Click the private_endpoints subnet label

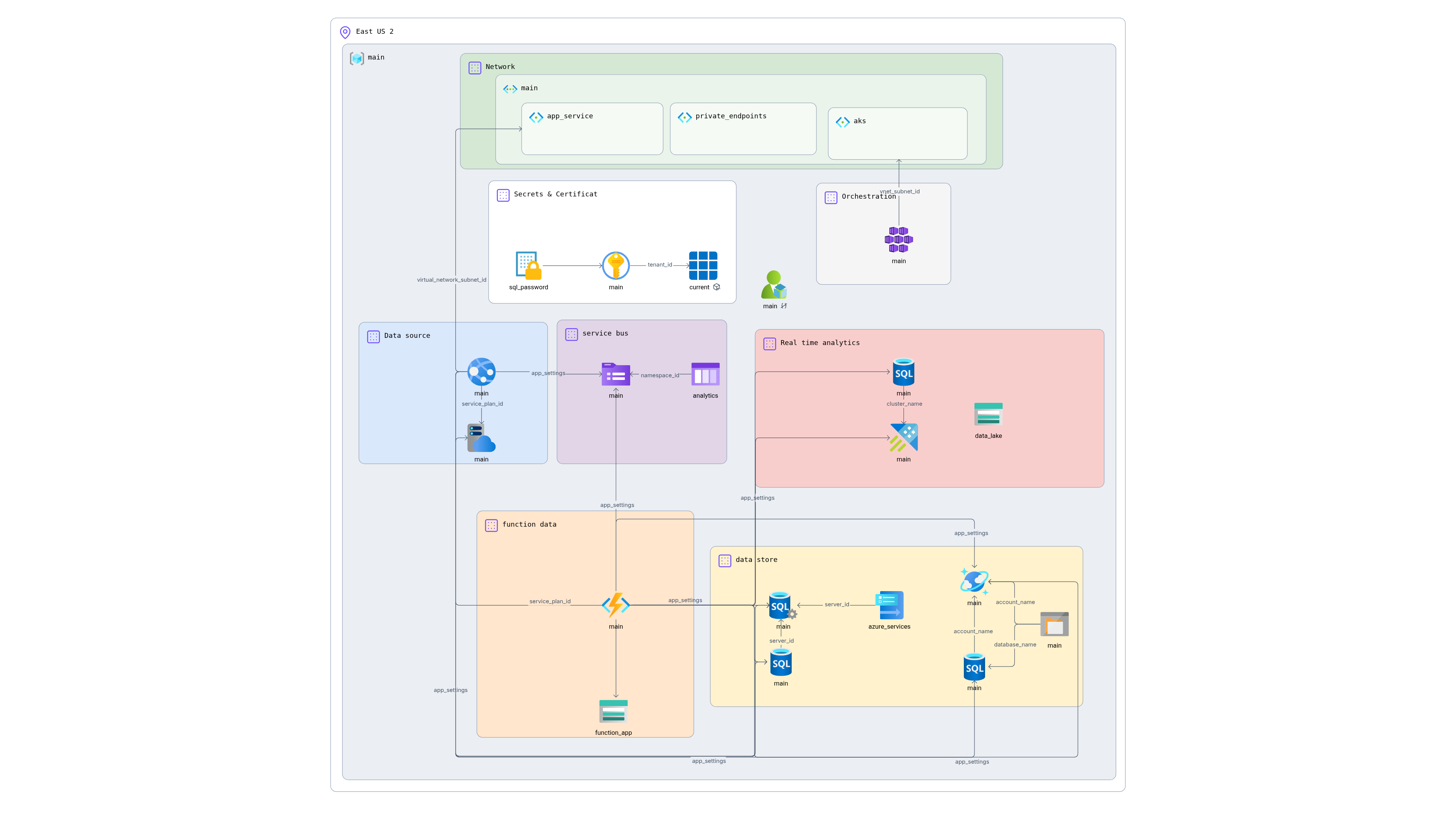731,116
